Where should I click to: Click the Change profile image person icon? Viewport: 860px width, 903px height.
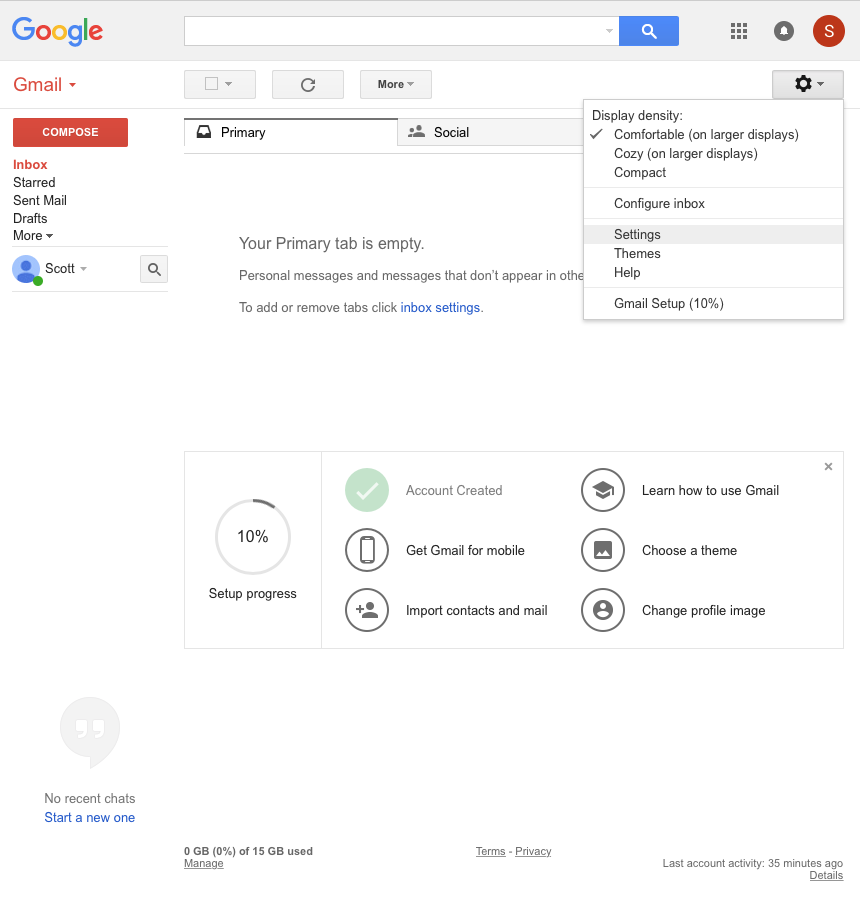tap(603, 610)
